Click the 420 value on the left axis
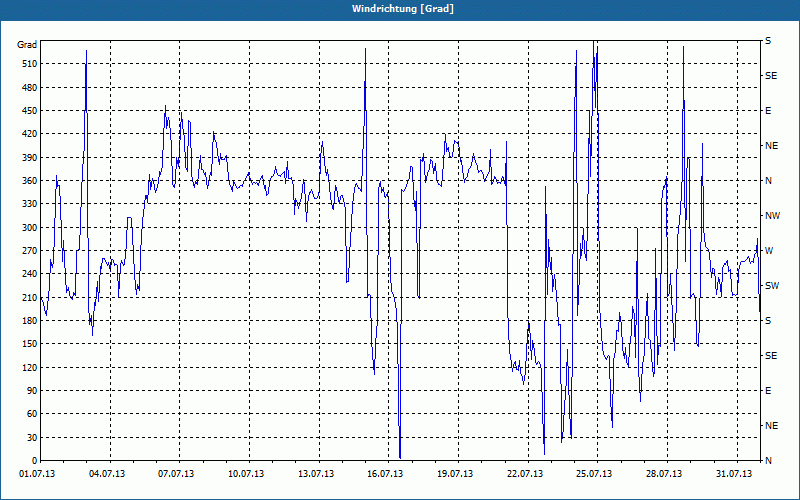Viewport: 800px width, 500px height. click(x=30, y=134)
